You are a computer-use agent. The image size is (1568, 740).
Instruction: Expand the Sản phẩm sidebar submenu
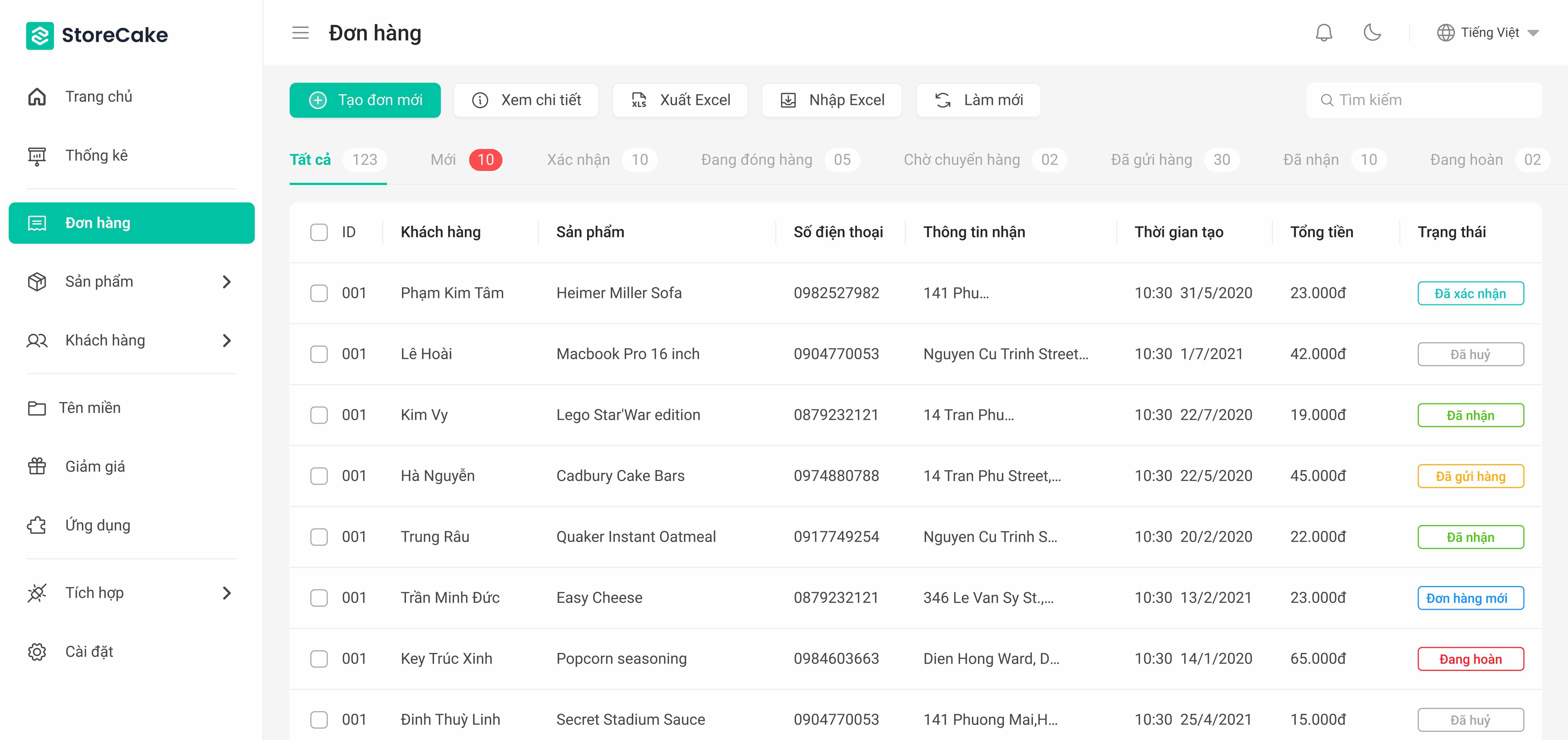(227, 282)
